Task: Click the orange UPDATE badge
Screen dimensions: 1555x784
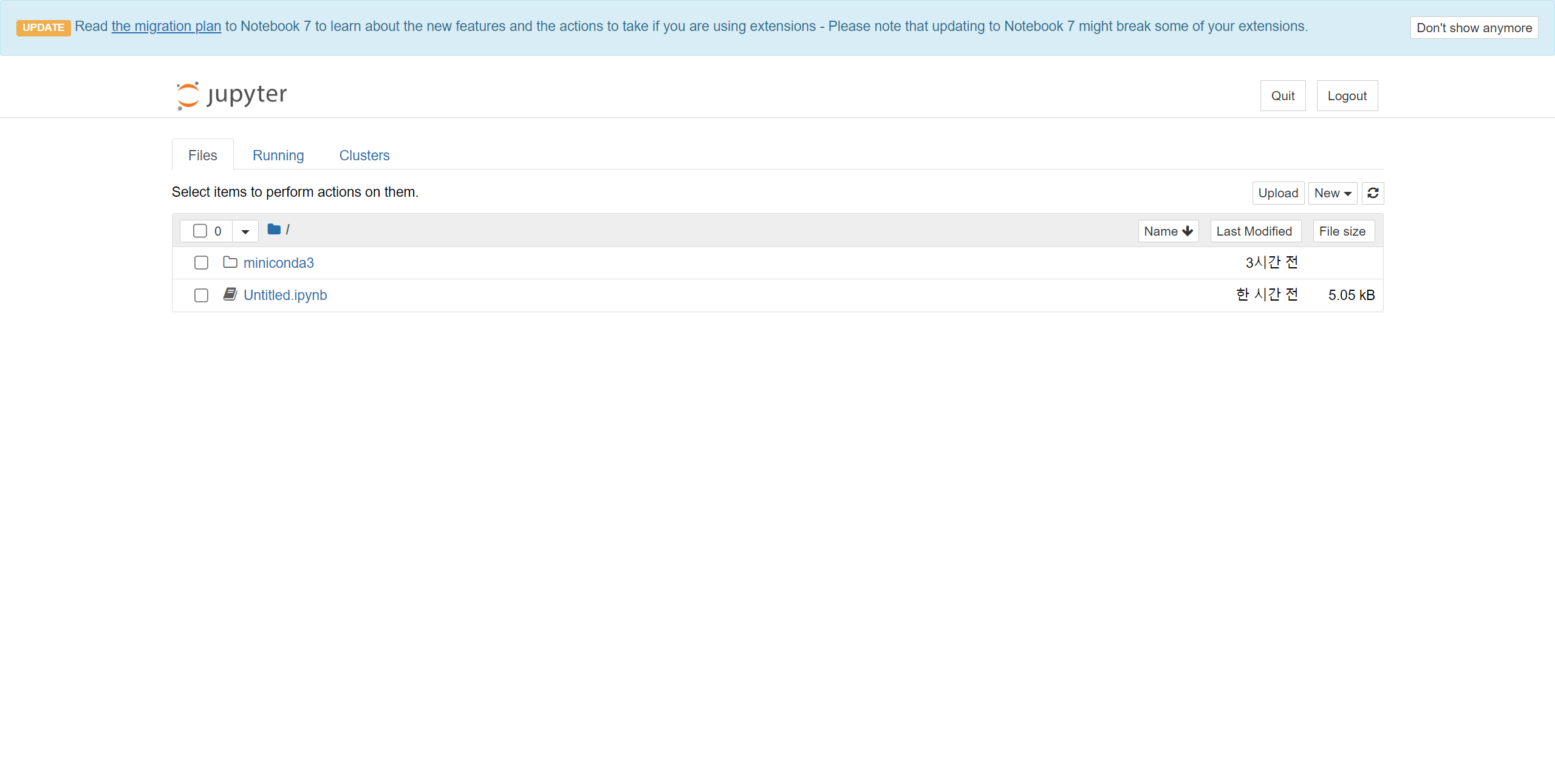Action: [x=43, y=27]
